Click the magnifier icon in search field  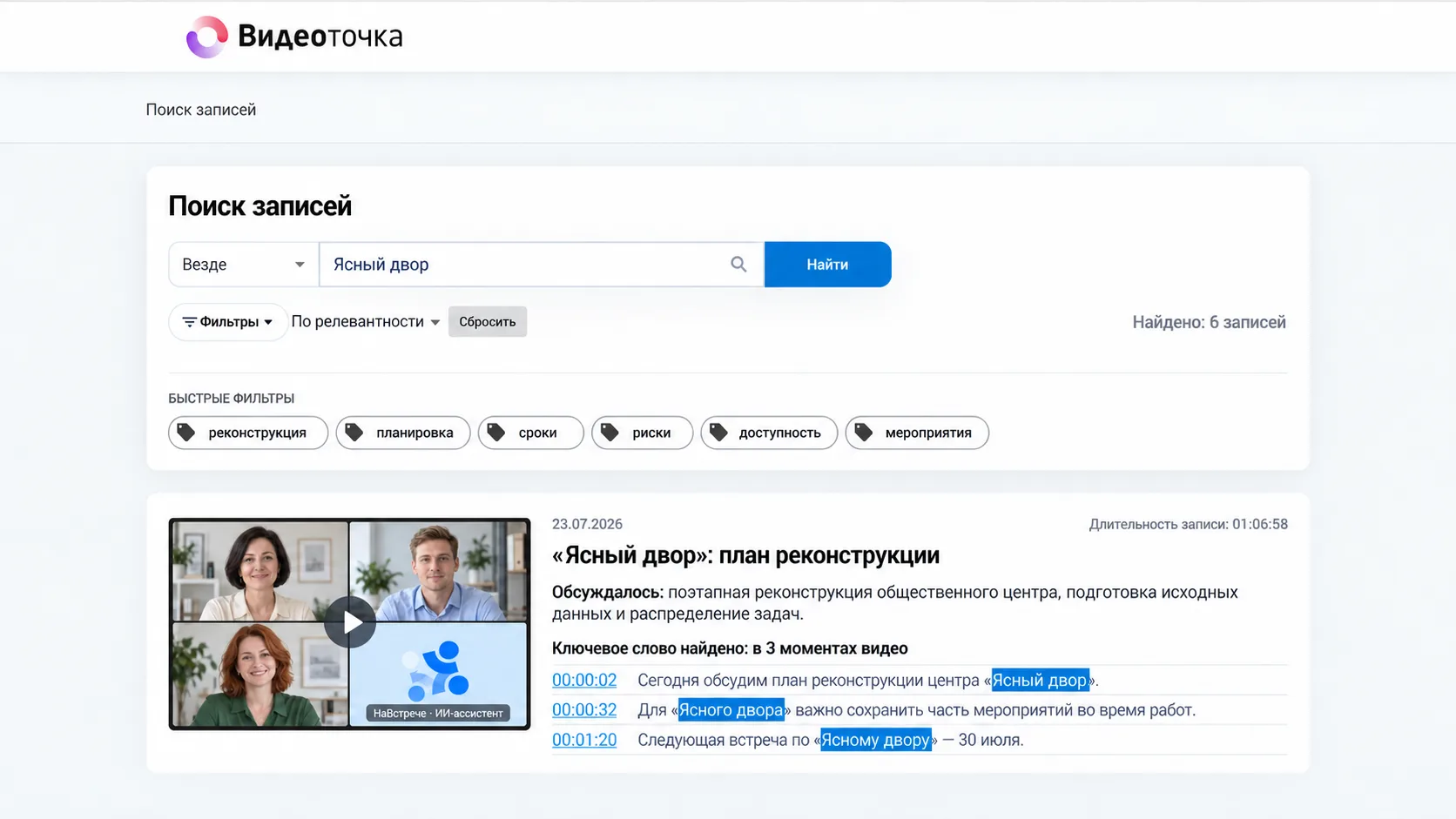738,264
